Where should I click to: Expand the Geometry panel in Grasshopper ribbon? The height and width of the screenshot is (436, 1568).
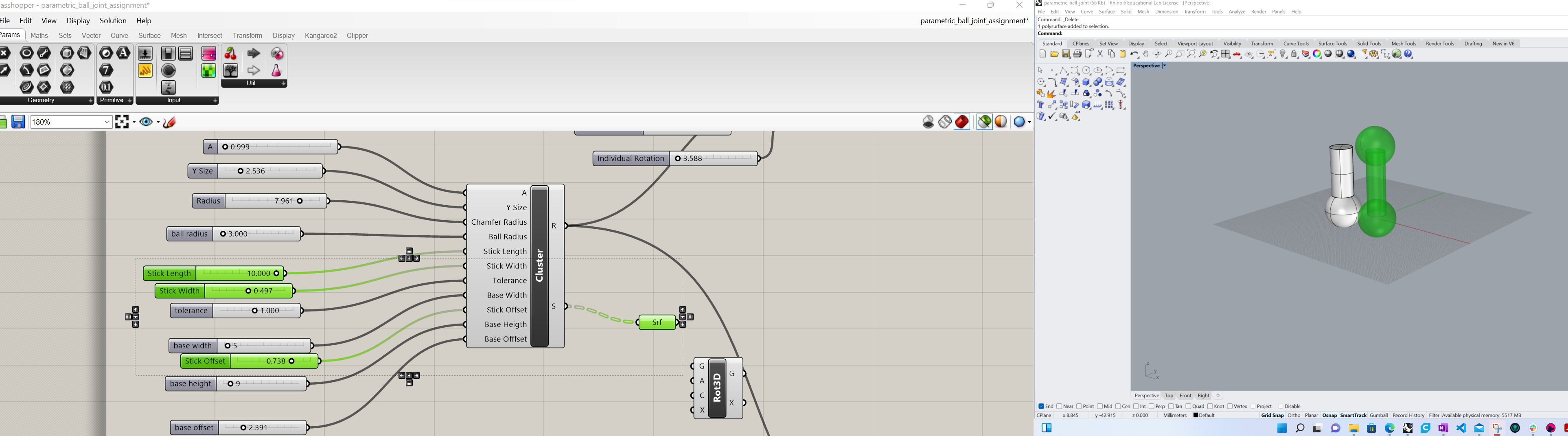pyautogui.click(x=91, y=101)
